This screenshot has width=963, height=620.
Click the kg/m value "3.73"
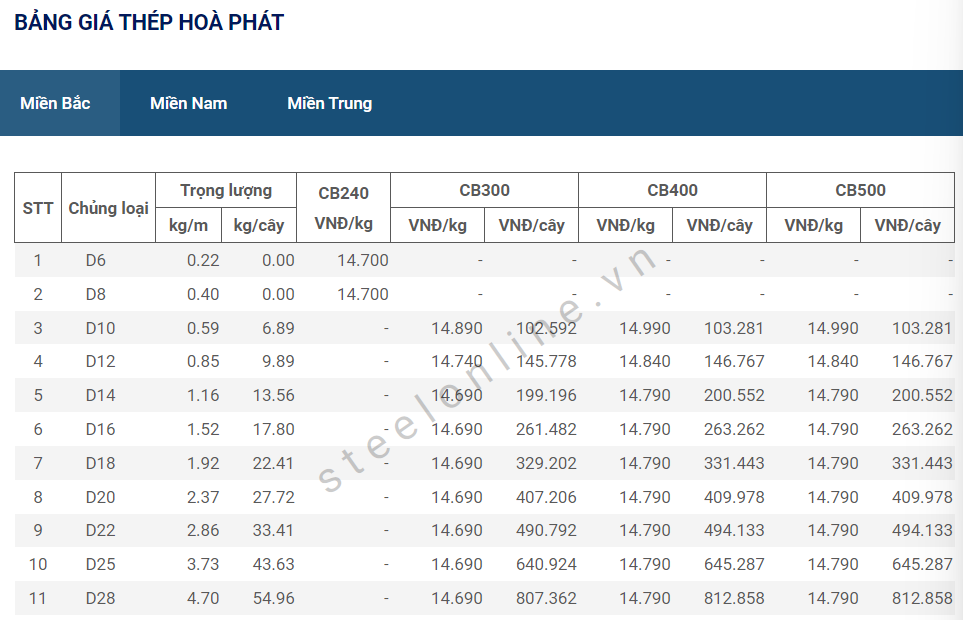pos(203,564)
